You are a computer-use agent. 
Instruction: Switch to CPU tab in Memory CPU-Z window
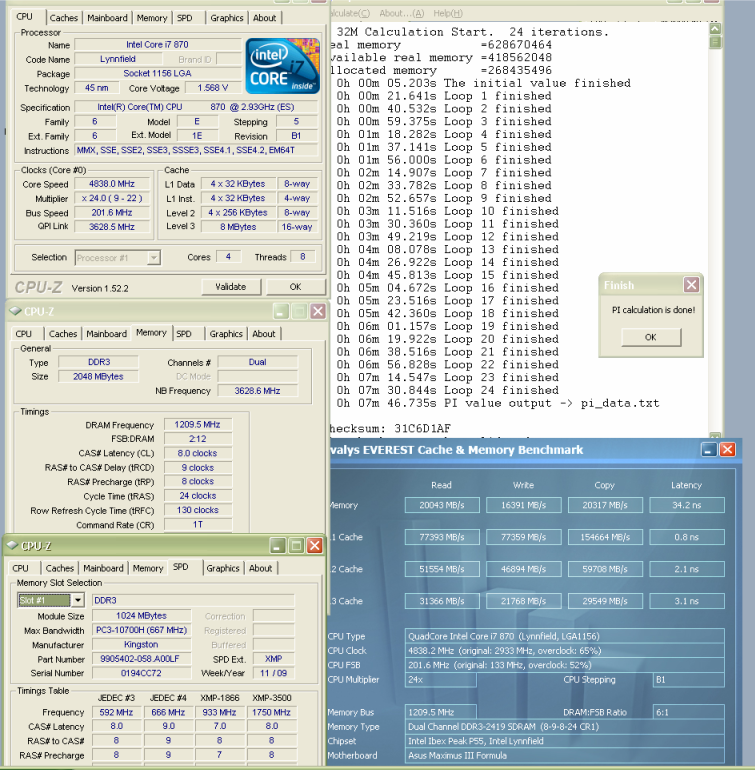coord(24,334)
